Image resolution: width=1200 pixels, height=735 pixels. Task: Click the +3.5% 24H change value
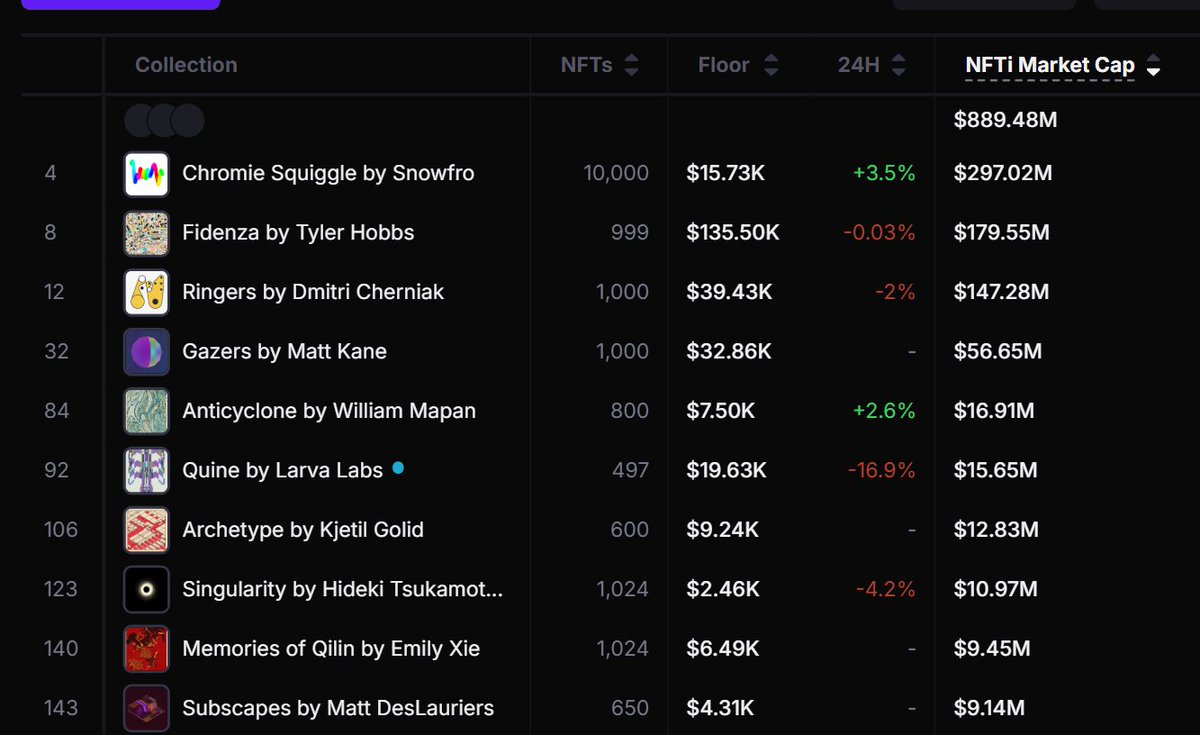tap(884, 173)
